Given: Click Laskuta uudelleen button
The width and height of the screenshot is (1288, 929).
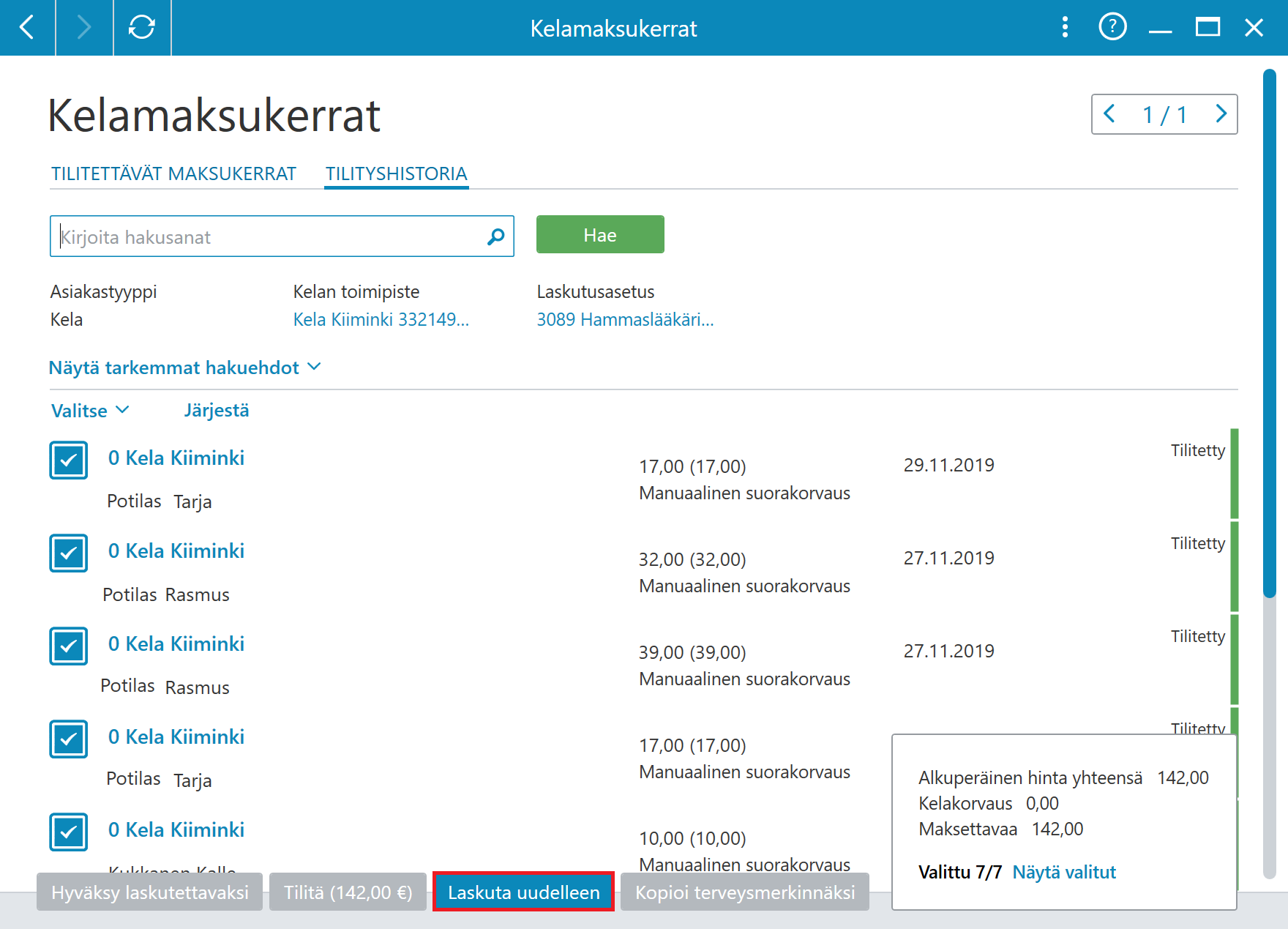Looking at the screenshot, I should point(523,892).
